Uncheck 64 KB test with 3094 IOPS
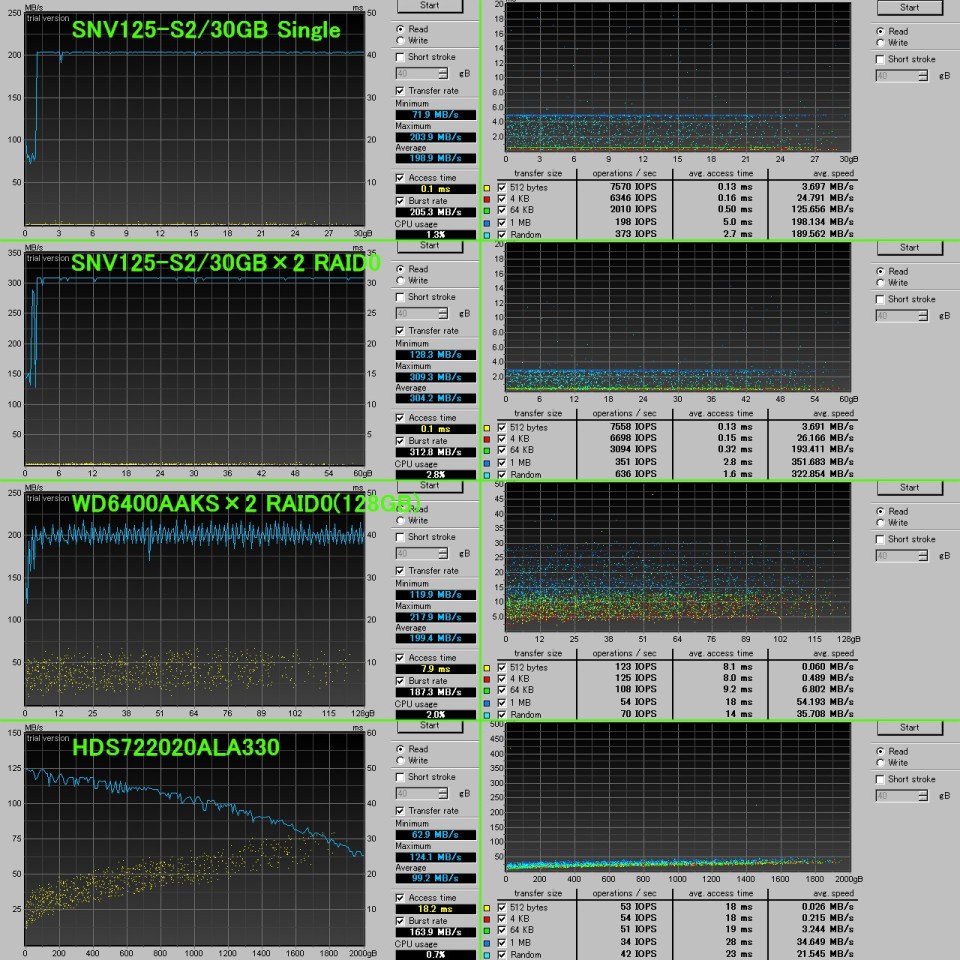The width and height of the screenshot is (960, 960). click(502, 450)
